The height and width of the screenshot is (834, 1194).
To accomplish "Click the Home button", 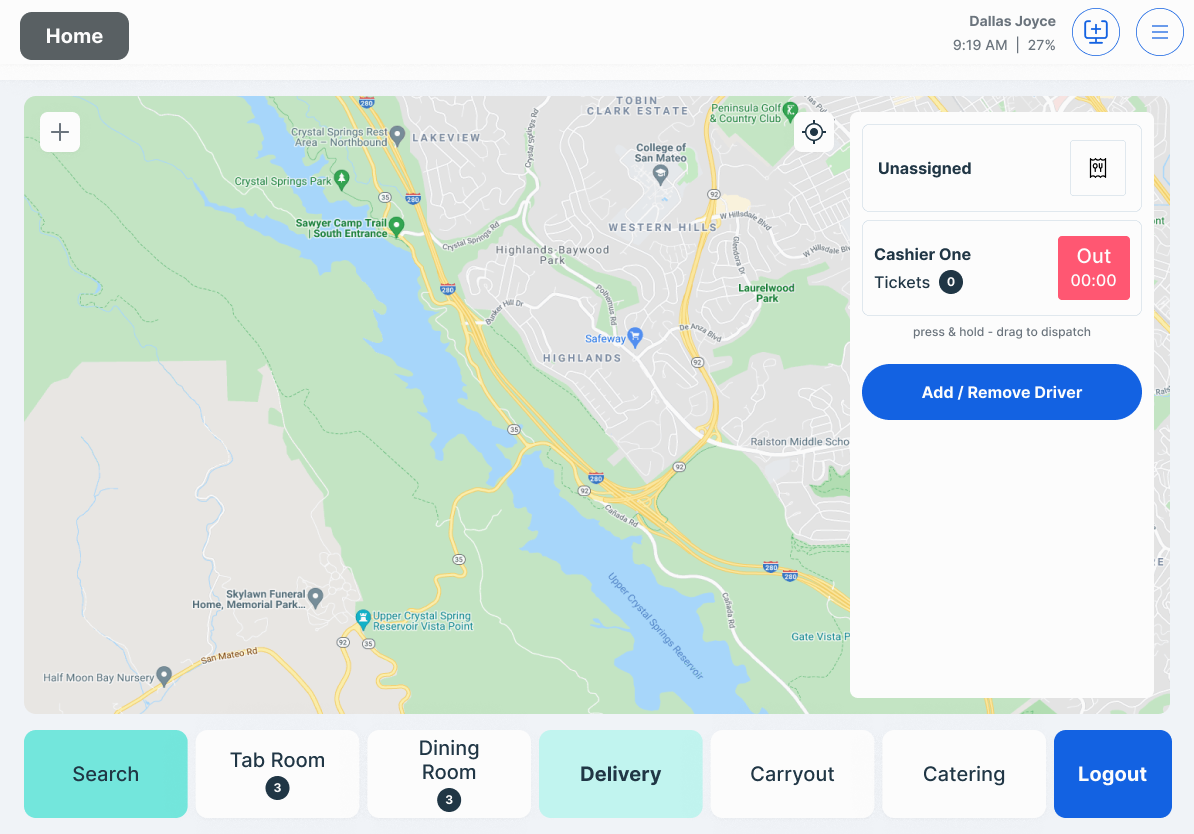I will 75,36.
